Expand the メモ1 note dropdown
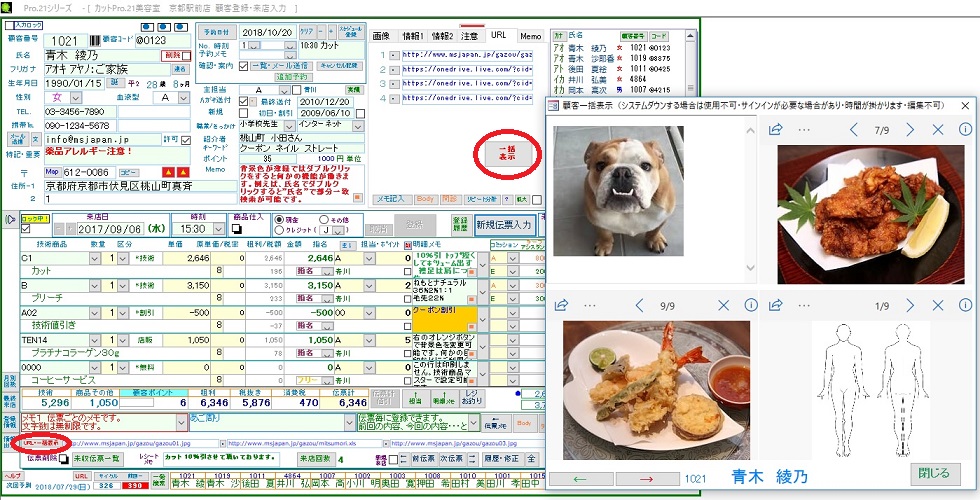Viewport: 980px width, 500px height. point(181,422)
